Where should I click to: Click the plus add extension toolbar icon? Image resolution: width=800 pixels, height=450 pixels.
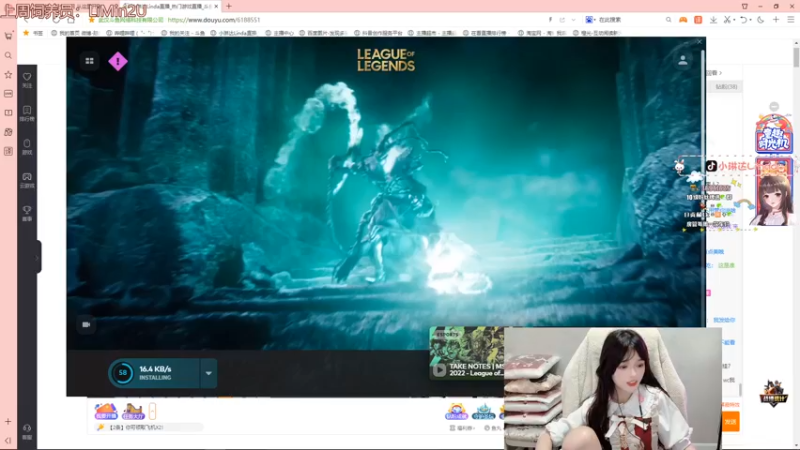(776, 20)
